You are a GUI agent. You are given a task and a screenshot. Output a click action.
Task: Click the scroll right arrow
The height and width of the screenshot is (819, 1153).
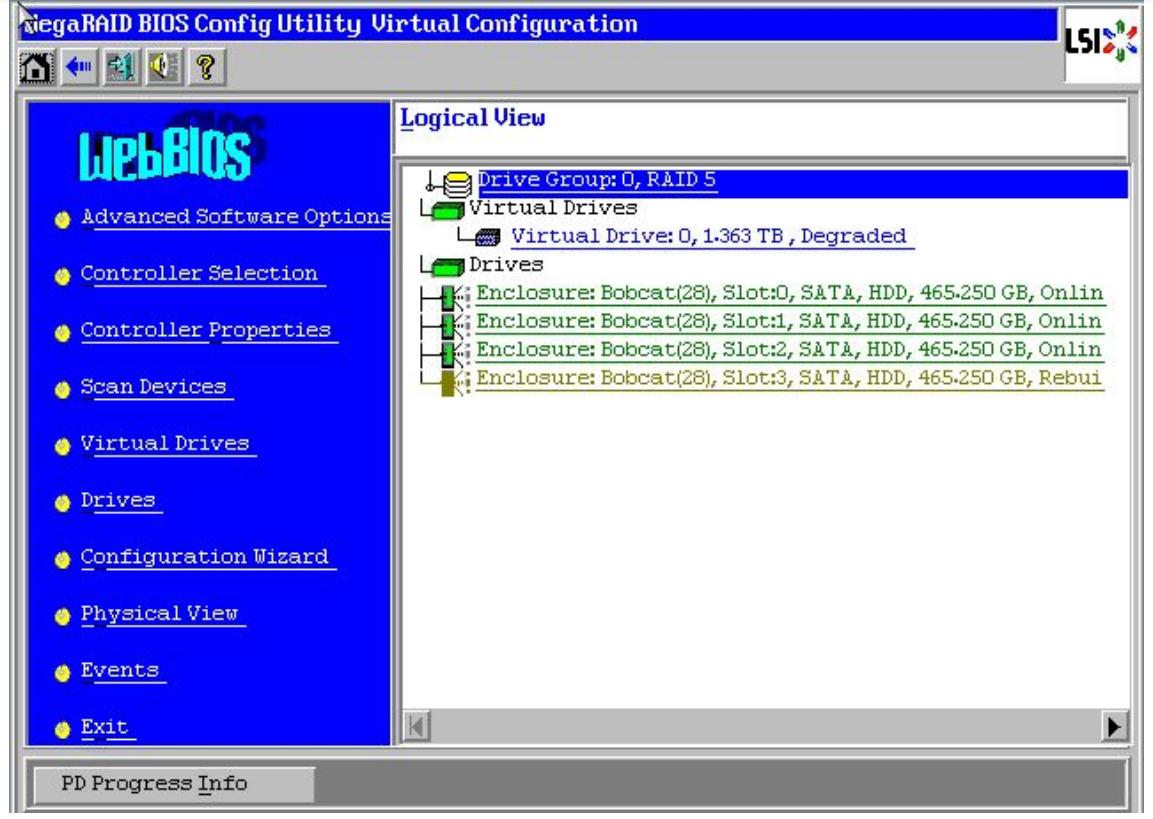1113,727
